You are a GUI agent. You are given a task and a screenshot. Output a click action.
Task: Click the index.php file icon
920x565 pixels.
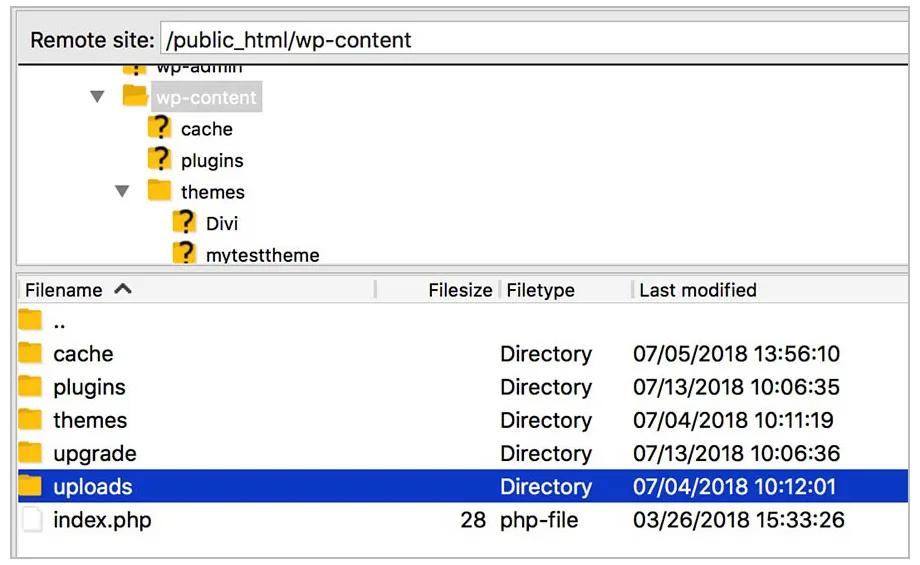click(x=32, y=520)
